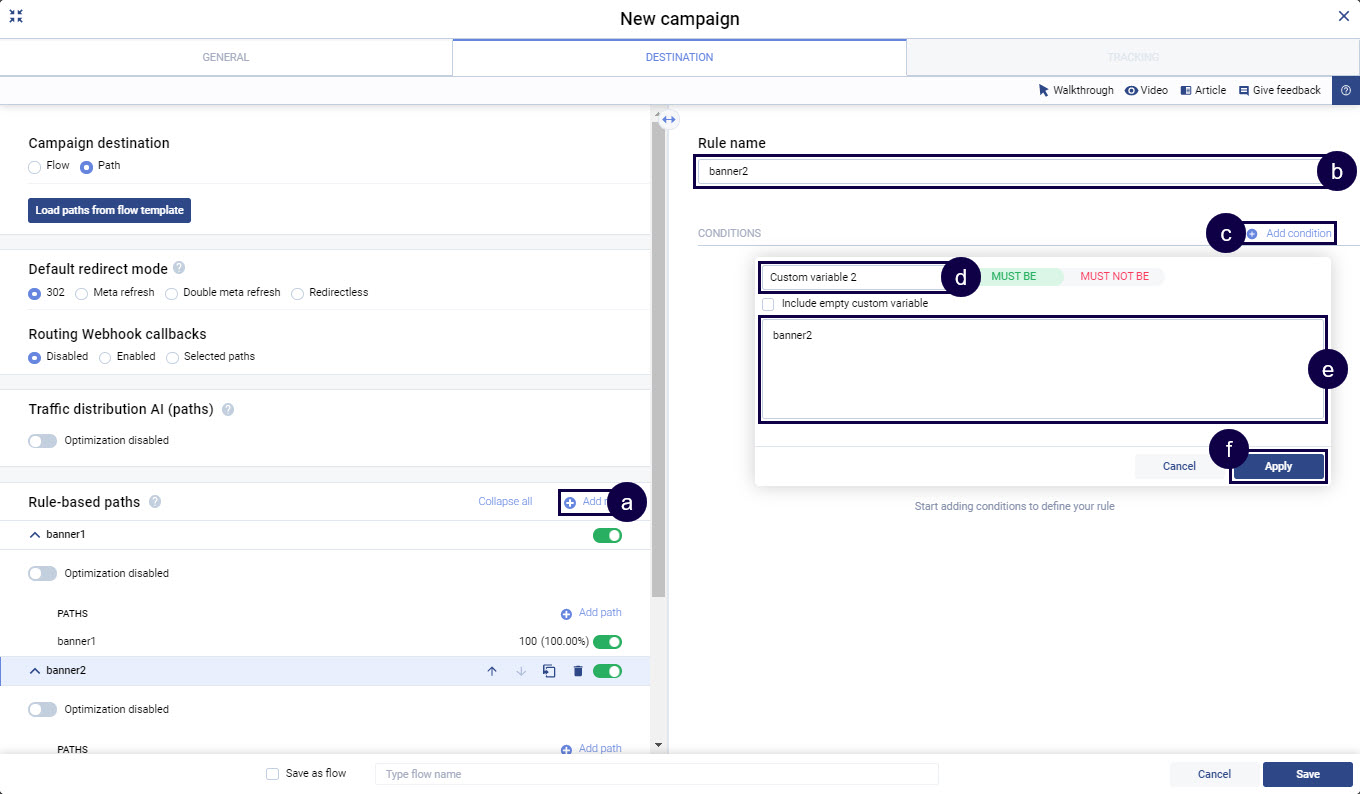
Task: Open the Walkthrough guide
Action: (x=1076, y=90)
